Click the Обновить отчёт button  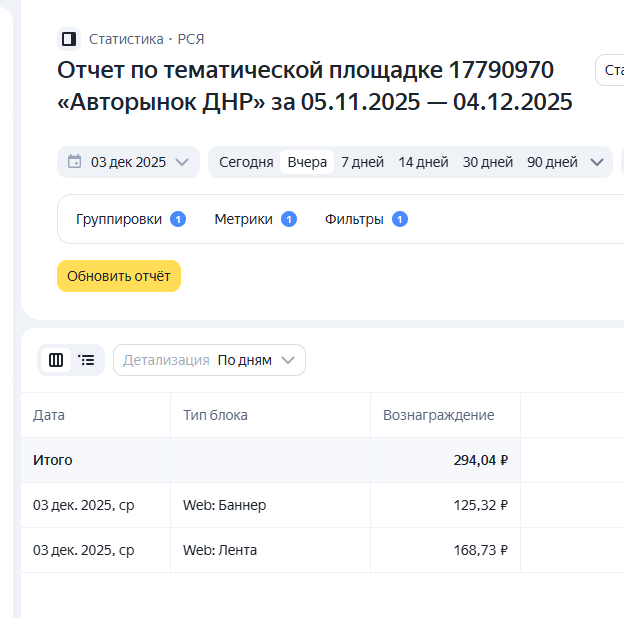119,276
